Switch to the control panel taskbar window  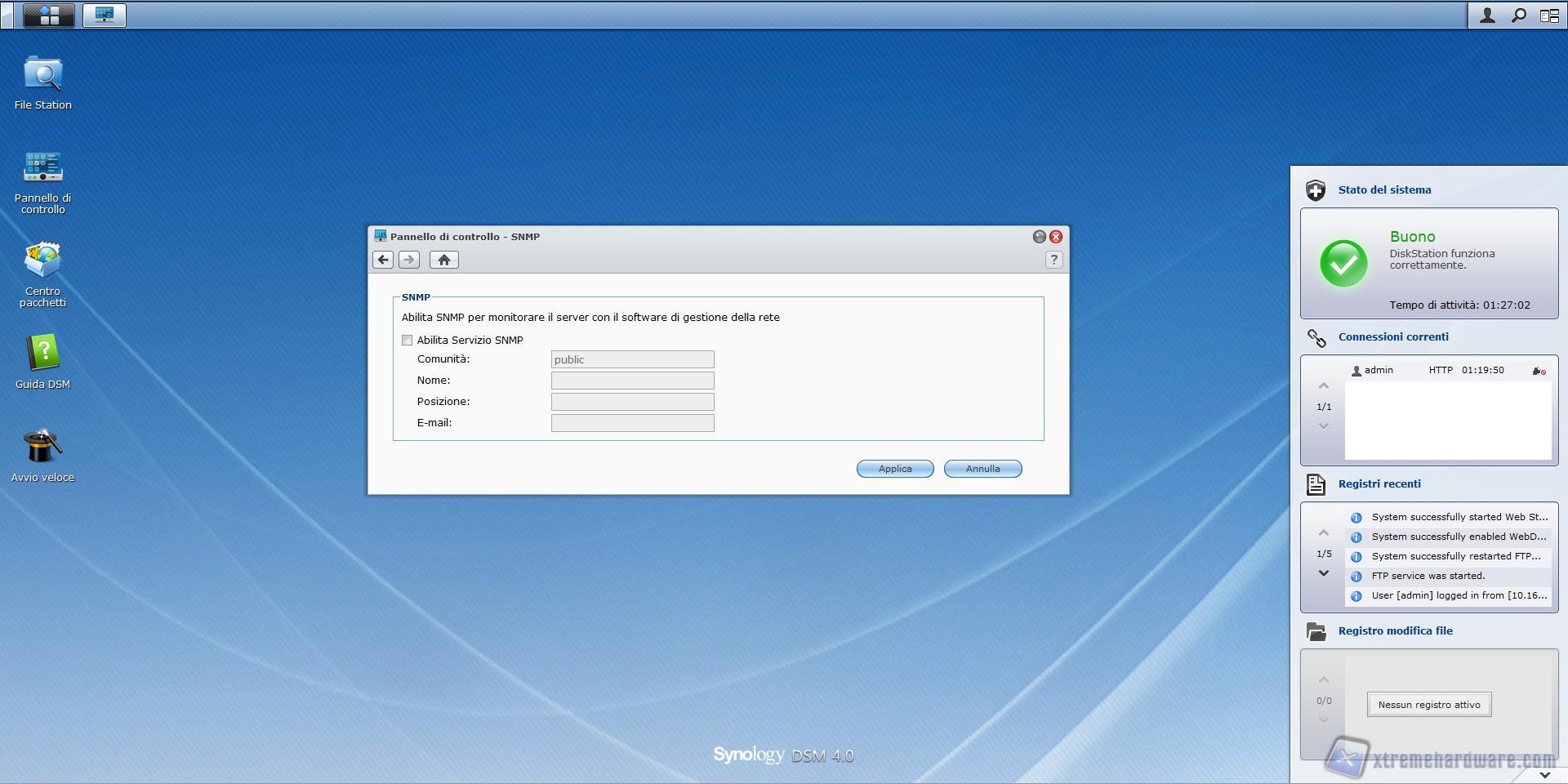click(105, 15)
